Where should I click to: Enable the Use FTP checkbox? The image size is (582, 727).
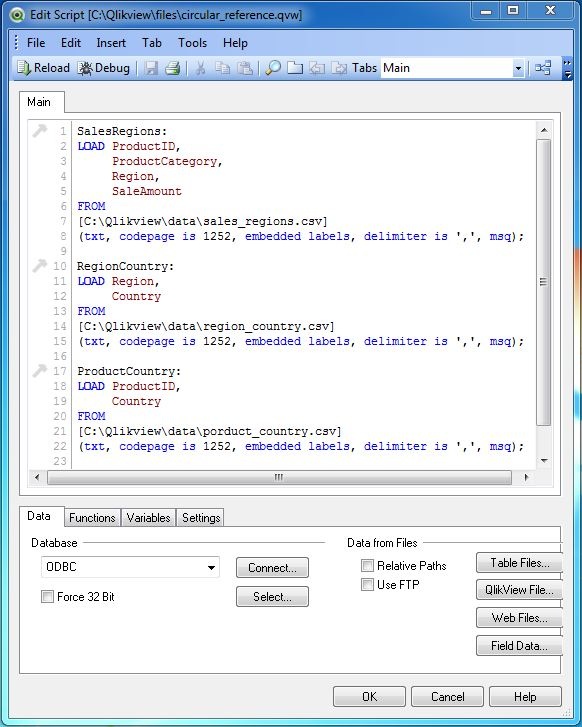[x=367, y=584]
